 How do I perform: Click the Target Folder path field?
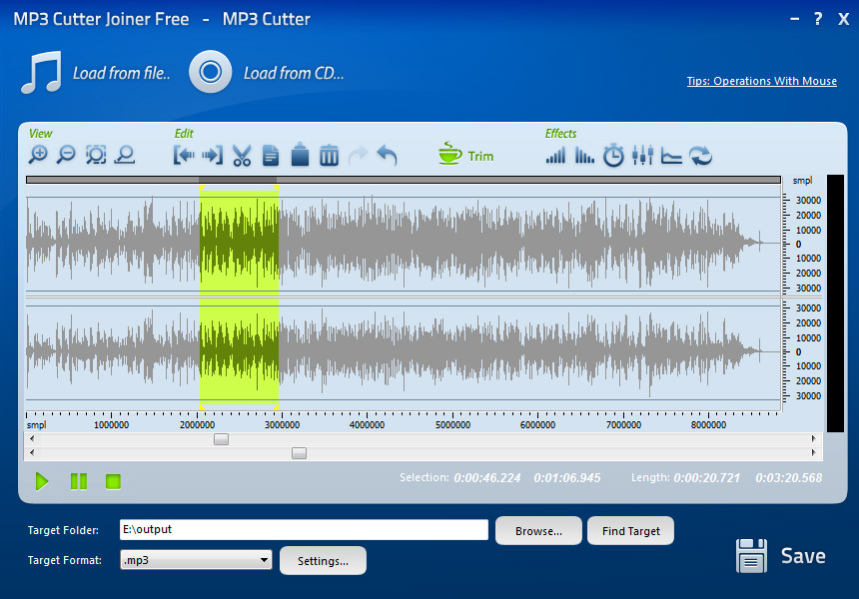(x=304, y=529)
